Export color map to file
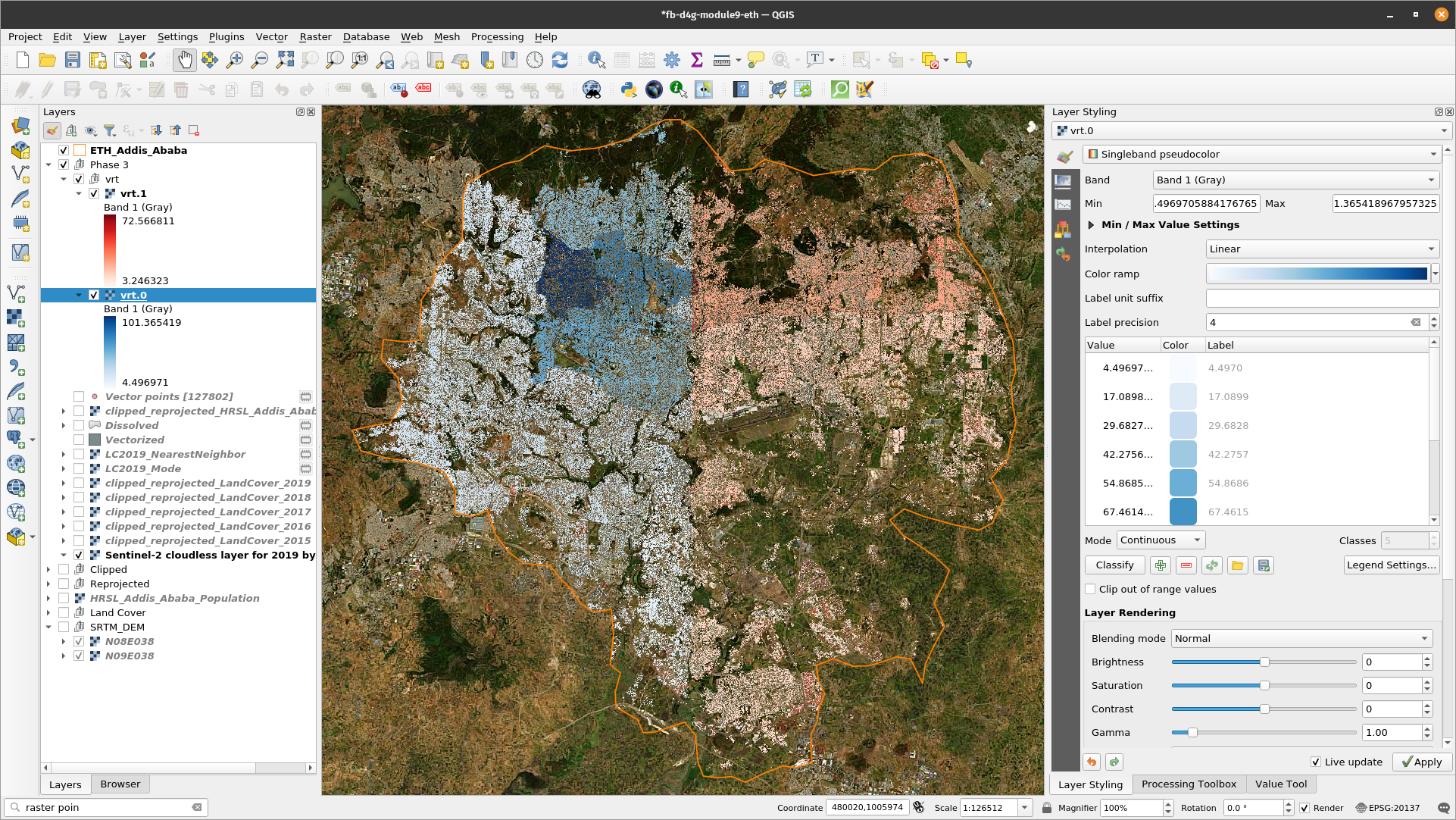This screenshot has width=1456, height=820. pyautogui.click(x=1264, y=565)
